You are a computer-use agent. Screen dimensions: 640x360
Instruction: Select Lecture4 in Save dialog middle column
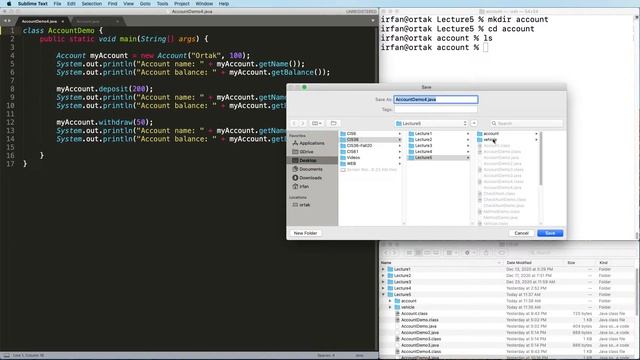439,151
